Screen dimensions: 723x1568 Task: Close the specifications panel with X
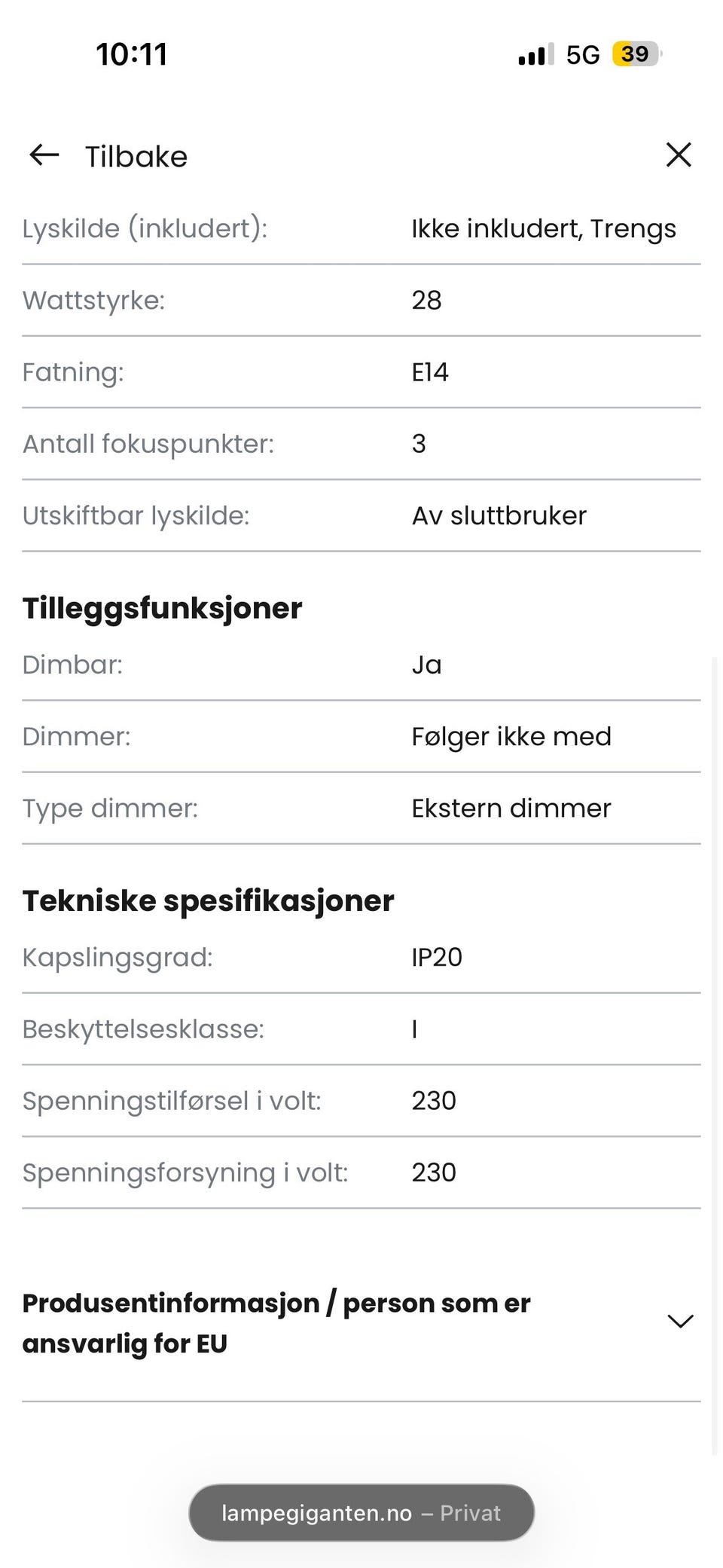(679, 154)
